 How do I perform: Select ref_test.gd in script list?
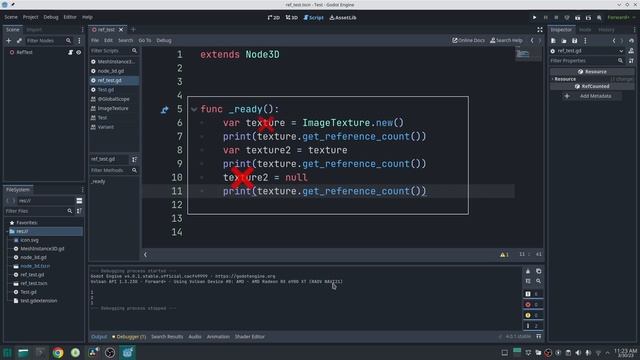coord(114,80)
